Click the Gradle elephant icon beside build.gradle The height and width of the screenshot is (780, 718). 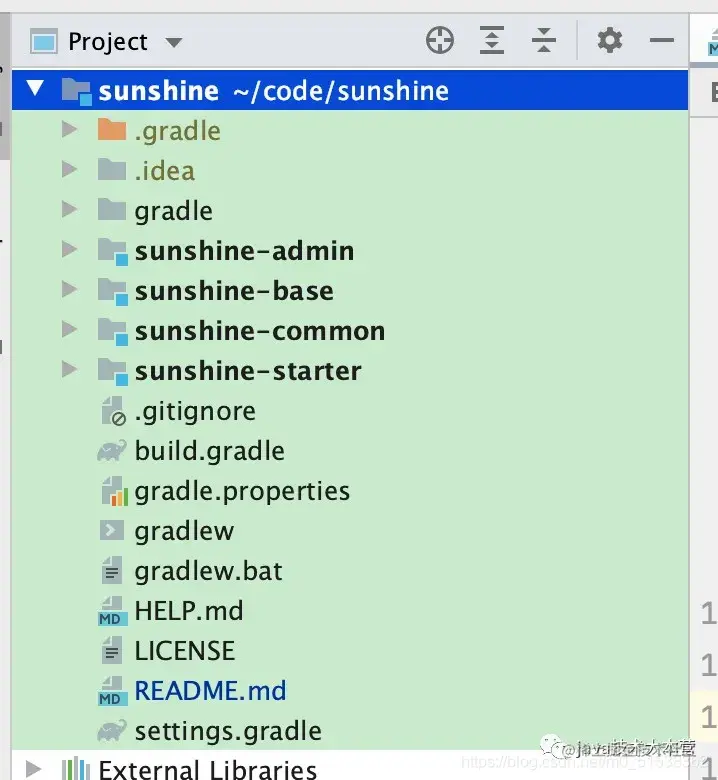112,451
